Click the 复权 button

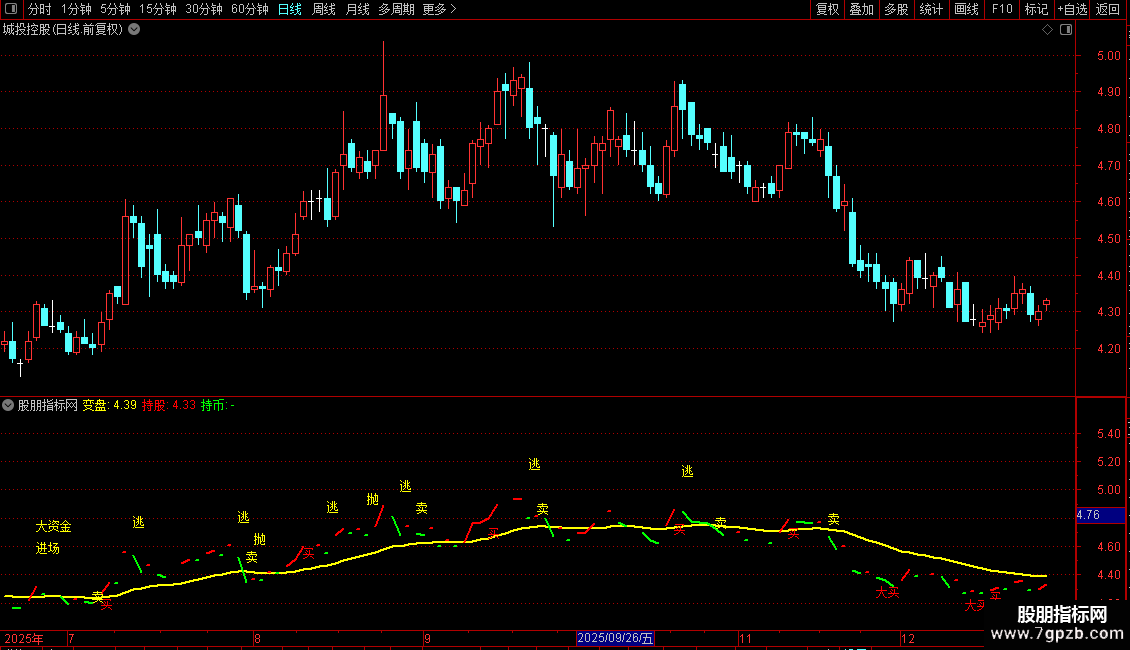(x=827, y=9)
